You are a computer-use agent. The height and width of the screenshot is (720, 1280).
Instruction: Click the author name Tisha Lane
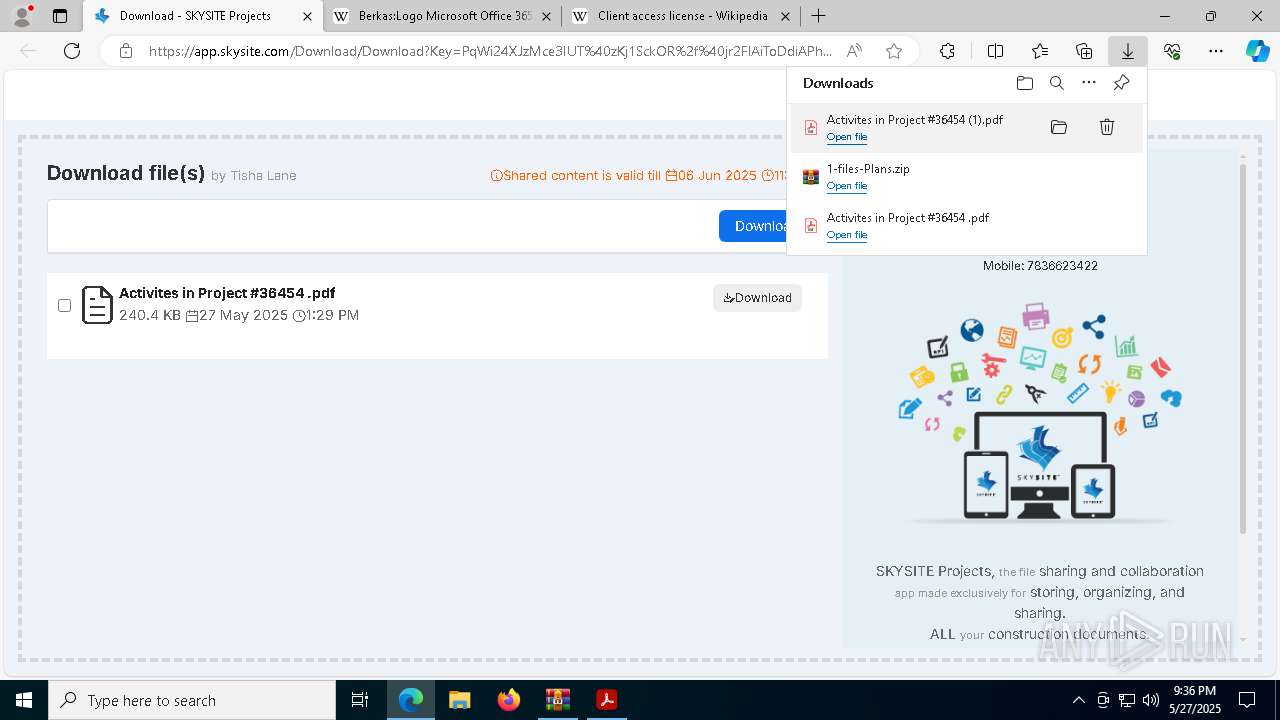pos(263,175)
